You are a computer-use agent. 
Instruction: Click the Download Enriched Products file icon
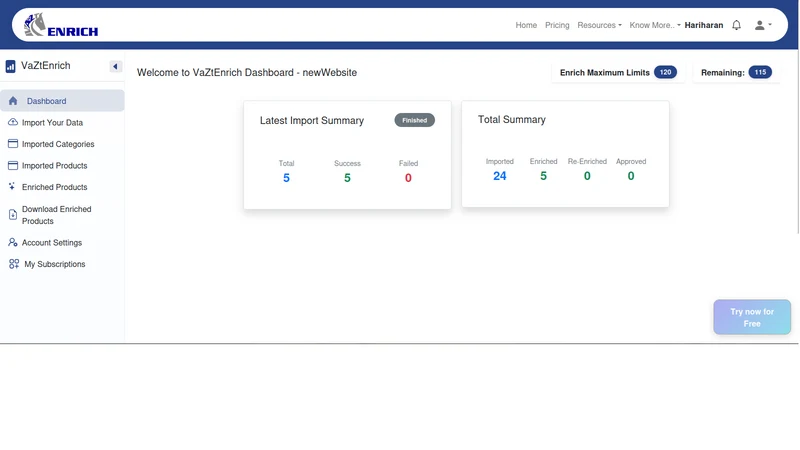point(13,215)
